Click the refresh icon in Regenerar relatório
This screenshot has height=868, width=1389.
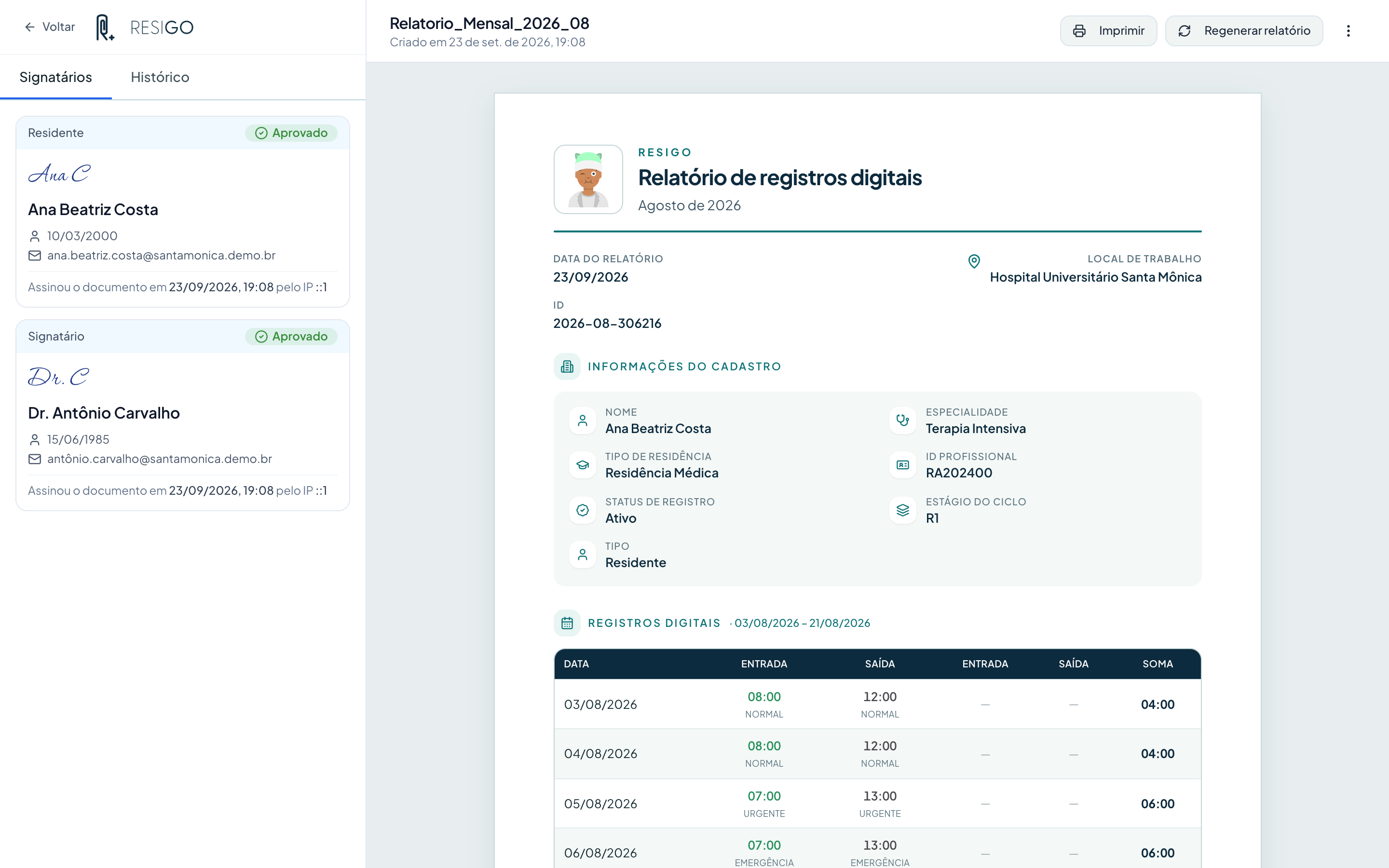pos(1185,31)
